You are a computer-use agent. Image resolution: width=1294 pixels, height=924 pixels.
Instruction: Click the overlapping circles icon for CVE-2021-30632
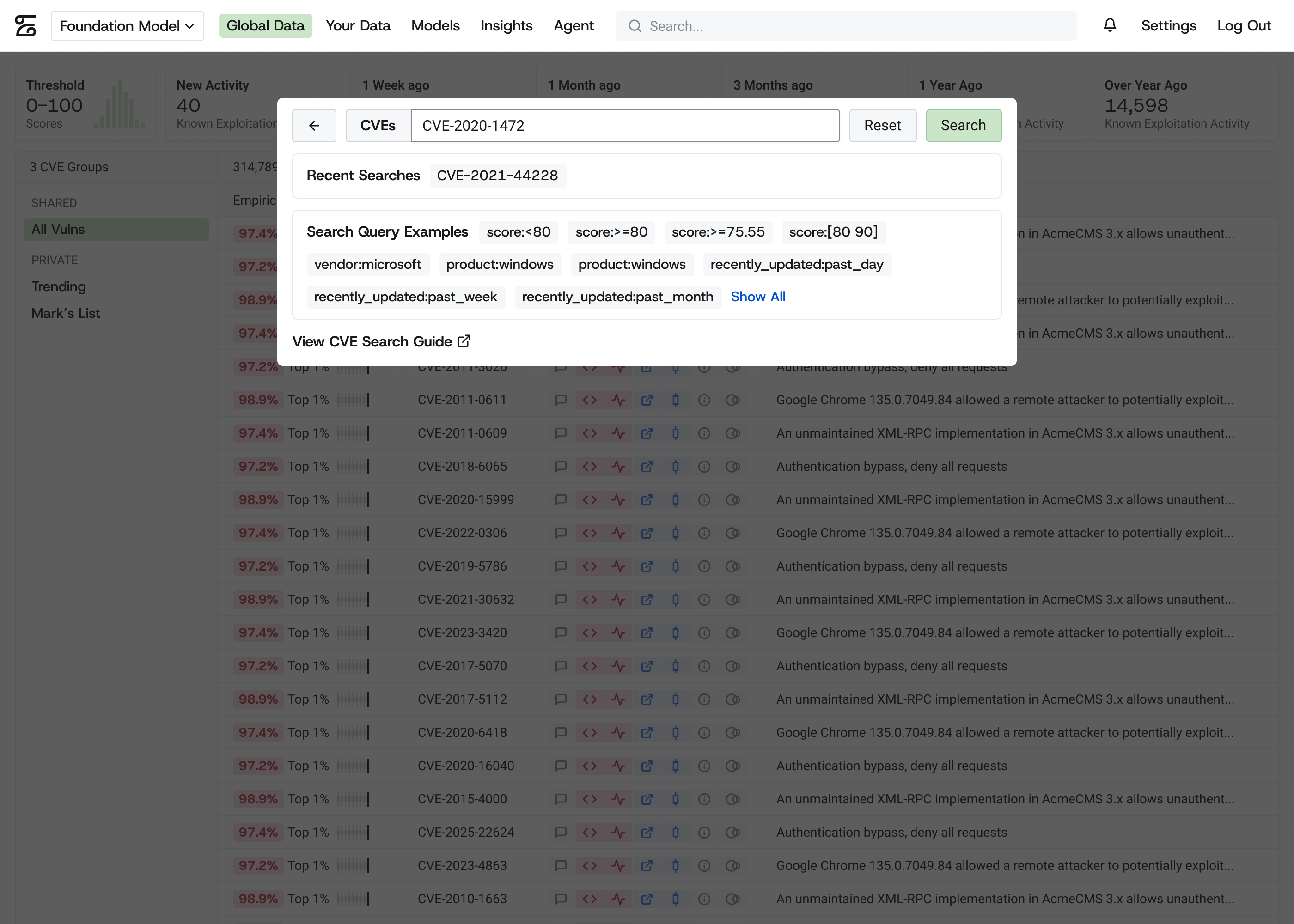pyautogui.click(x=733, y=599)
